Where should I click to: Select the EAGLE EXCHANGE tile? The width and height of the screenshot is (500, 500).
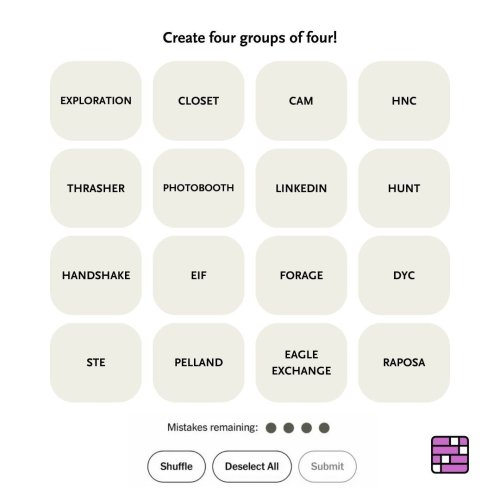(x=301, y=362)
